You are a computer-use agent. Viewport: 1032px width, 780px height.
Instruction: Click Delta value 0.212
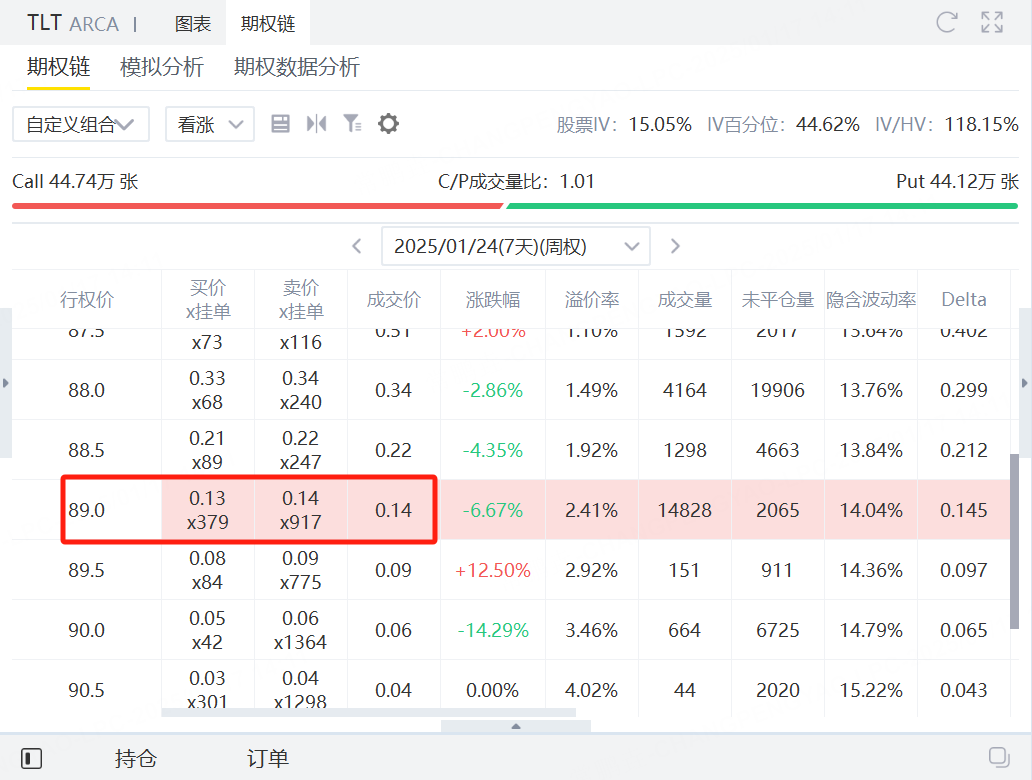tap(964, 450)
